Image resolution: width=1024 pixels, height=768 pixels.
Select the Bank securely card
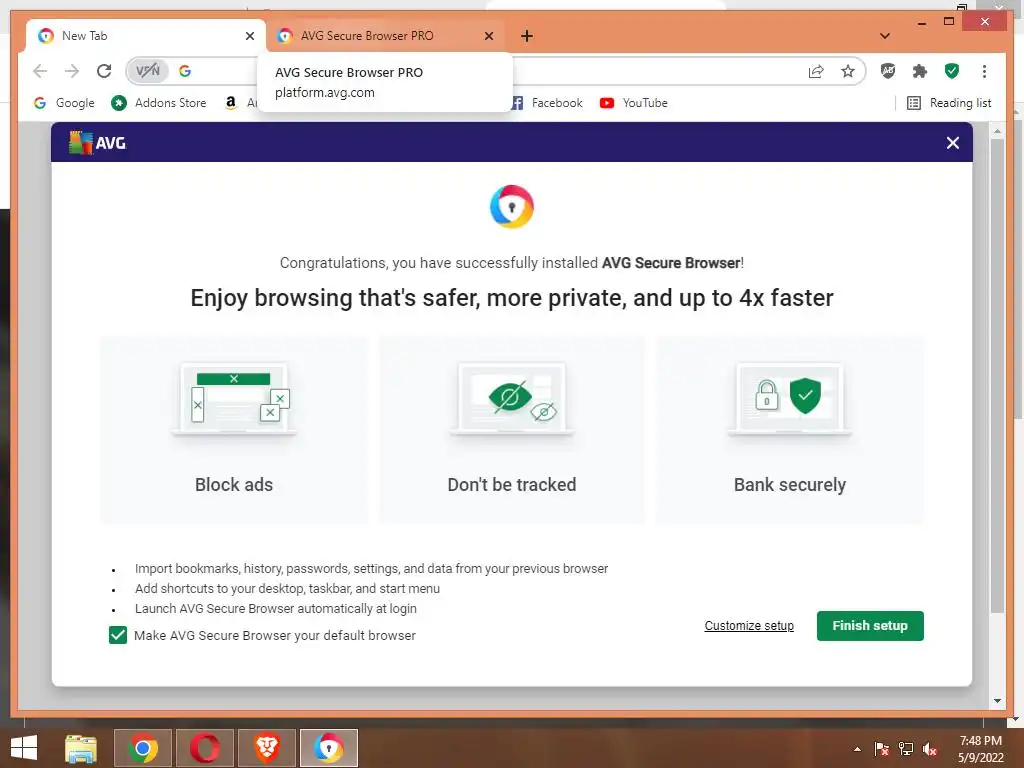point(790,430)
